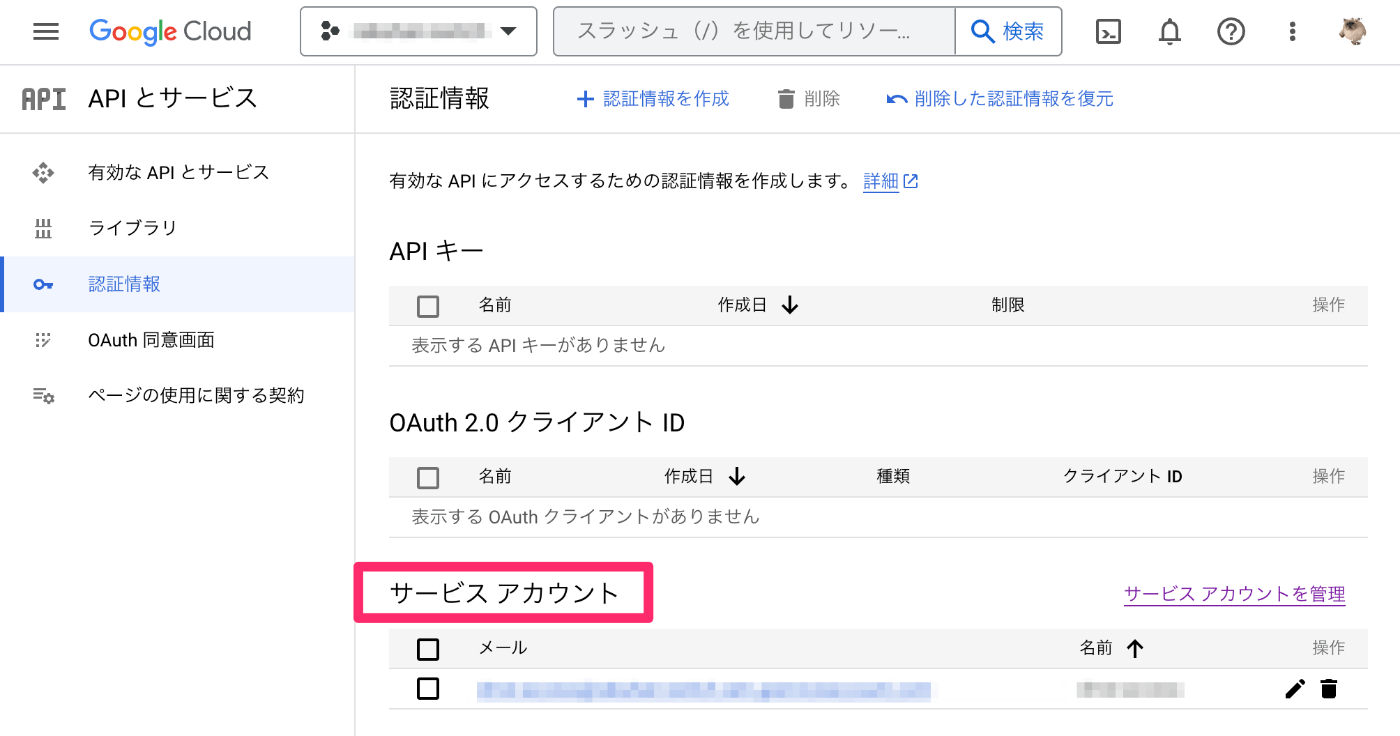1400x736 pixels.
Task: Click the resource search input field
Action: 754,32
